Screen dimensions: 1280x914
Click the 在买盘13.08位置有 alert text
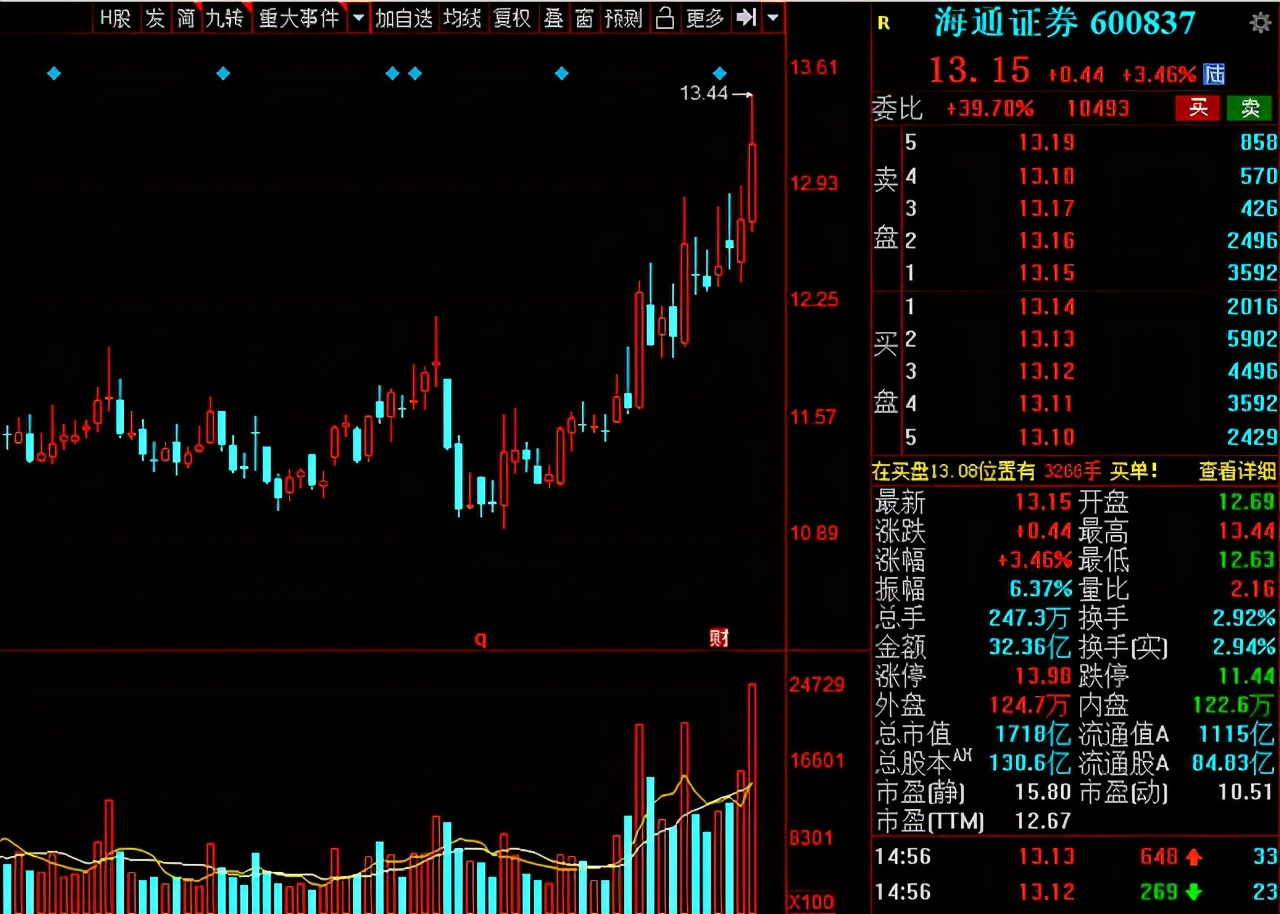point(955,470)
